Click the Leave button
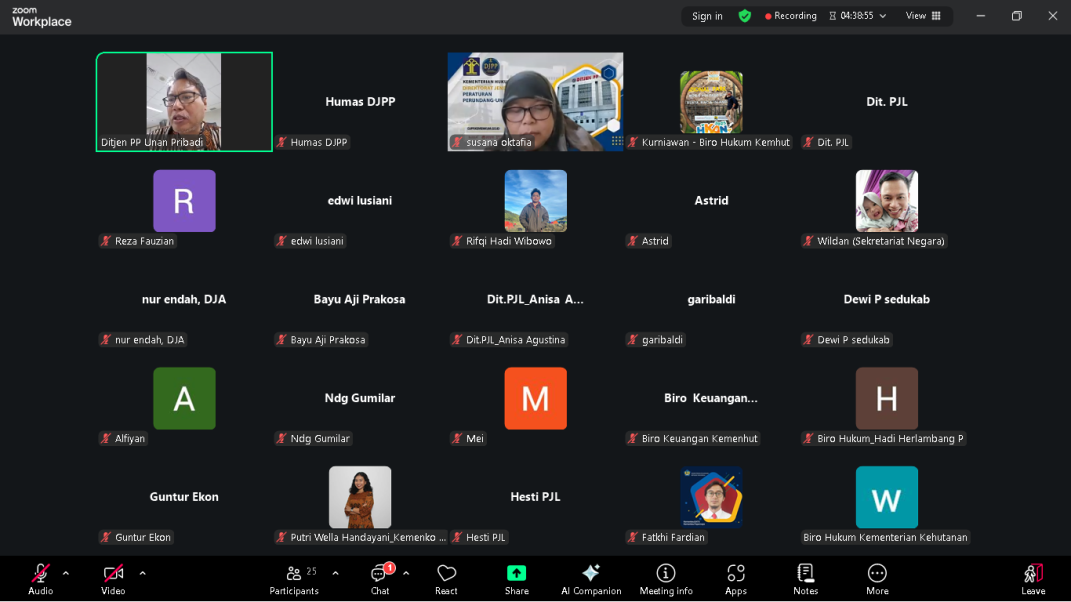The height and width of the screenshot is (602, 1071). point(1033,578)
